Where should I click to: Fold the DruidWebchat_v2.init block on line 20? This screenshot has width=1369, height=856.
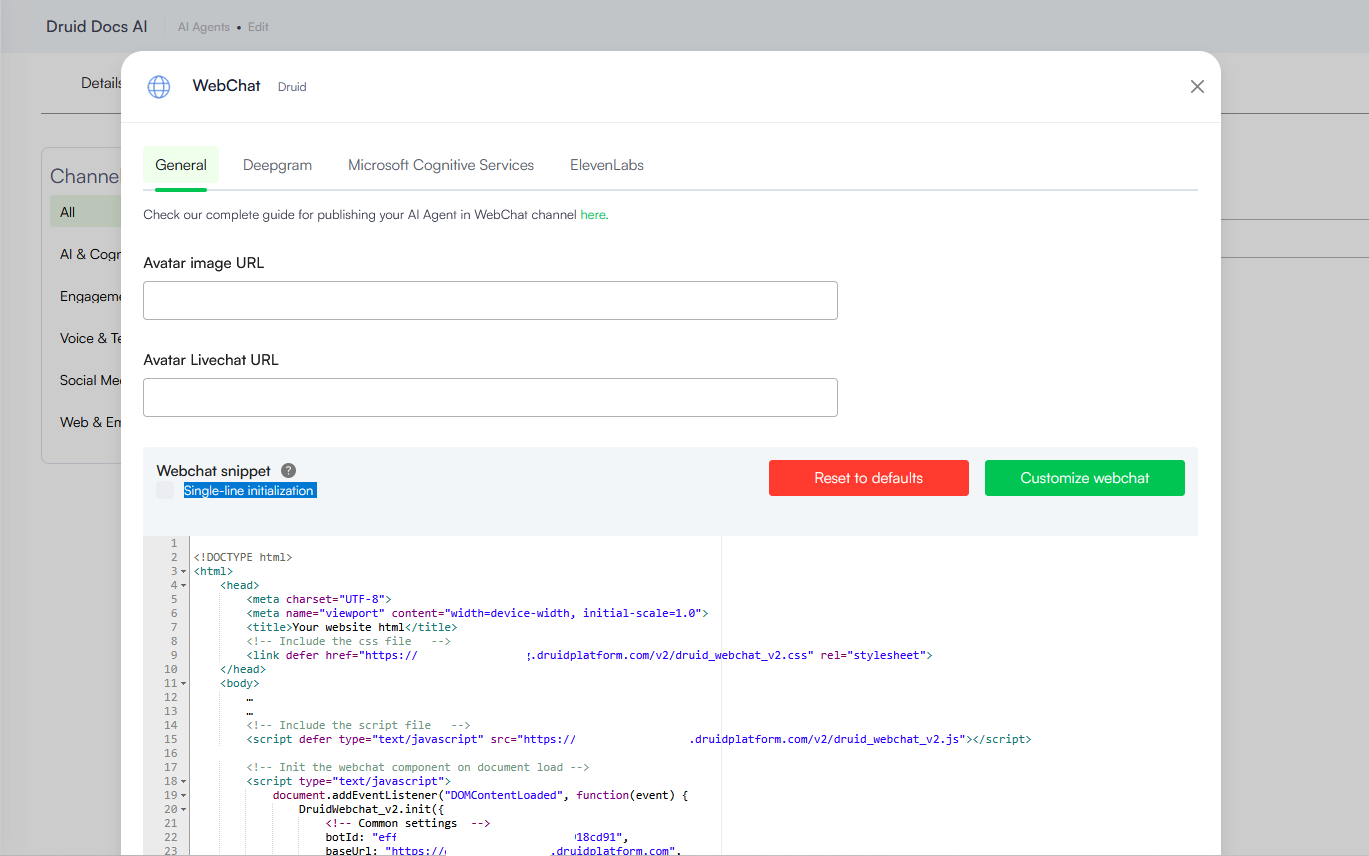pyautogui.click(x=184, y=809)
